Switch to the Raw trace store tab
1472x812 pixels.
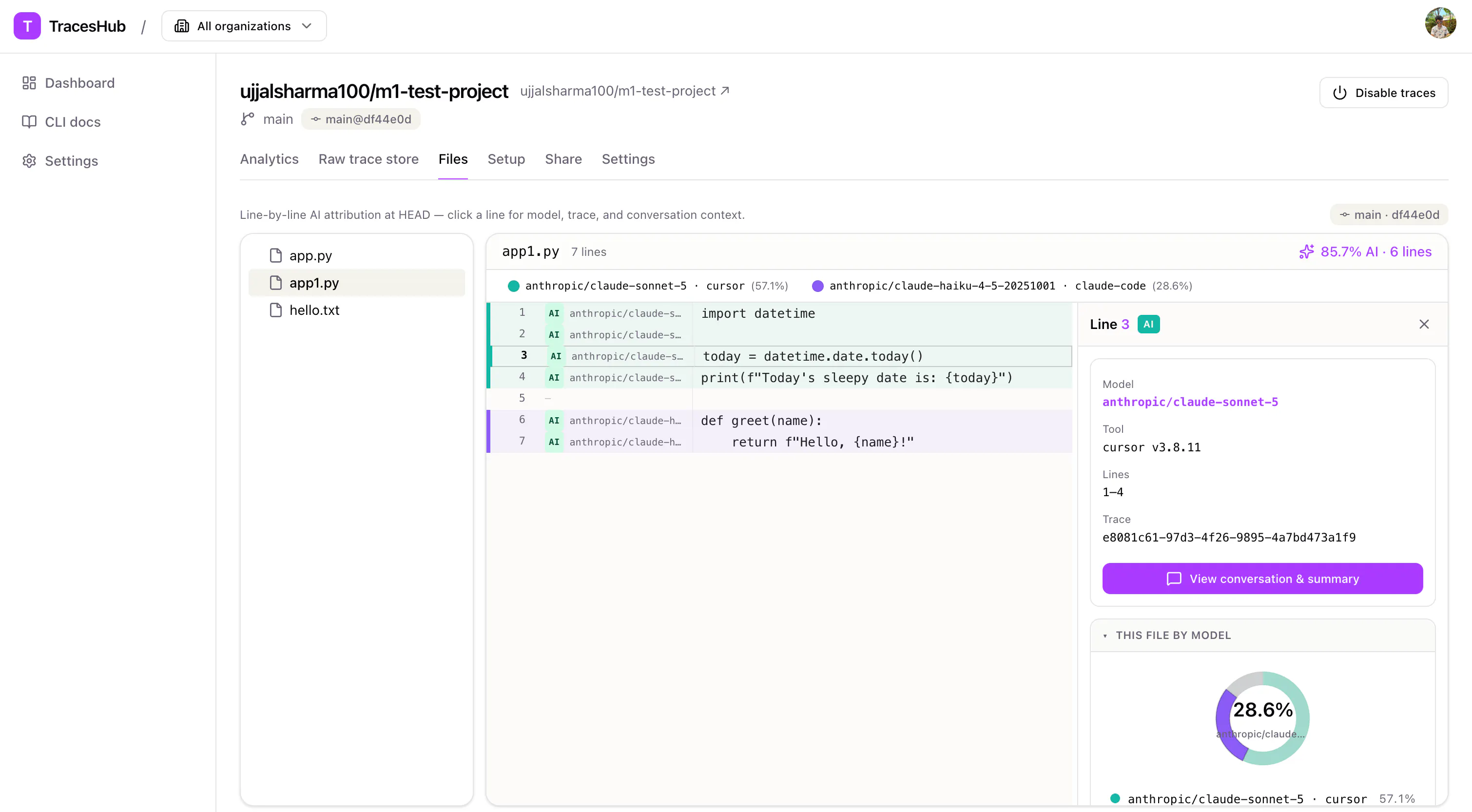tap(368, 159)
